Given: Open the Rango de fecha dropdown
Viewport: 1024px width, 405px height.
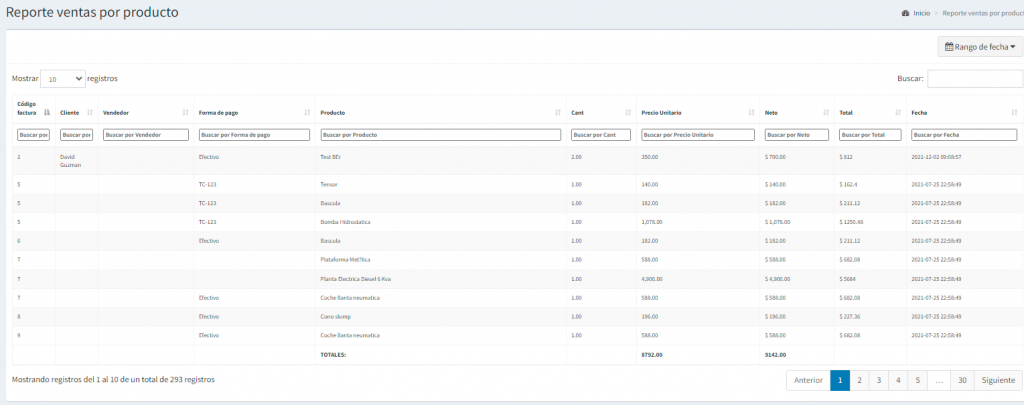Looking at the screenshot, I should click(x=979, y=47).
